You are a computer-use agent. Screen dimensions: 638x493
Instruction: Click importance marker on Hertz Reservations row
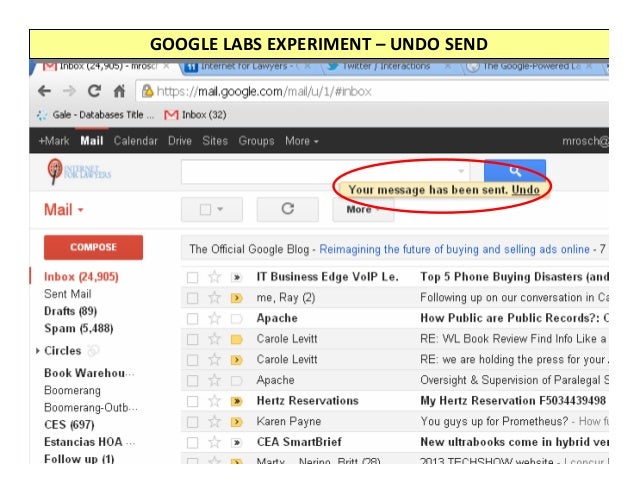pos(236,401)
